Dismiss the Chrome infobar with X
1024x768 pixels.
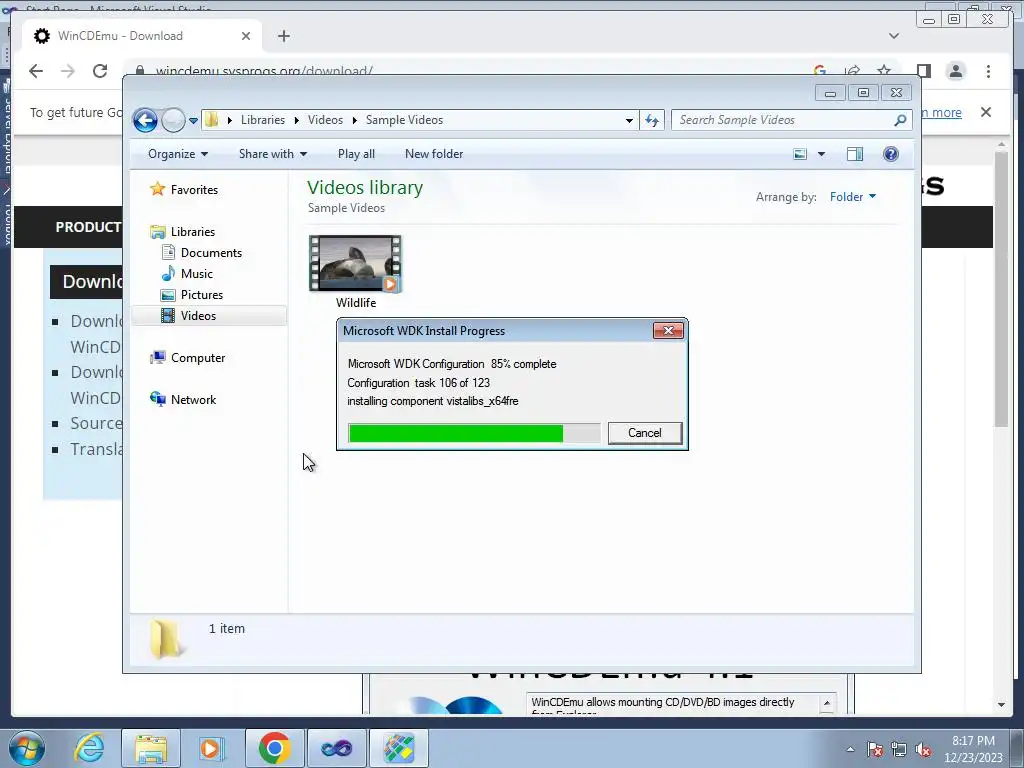pyautogui.click(x=986, y=112)
